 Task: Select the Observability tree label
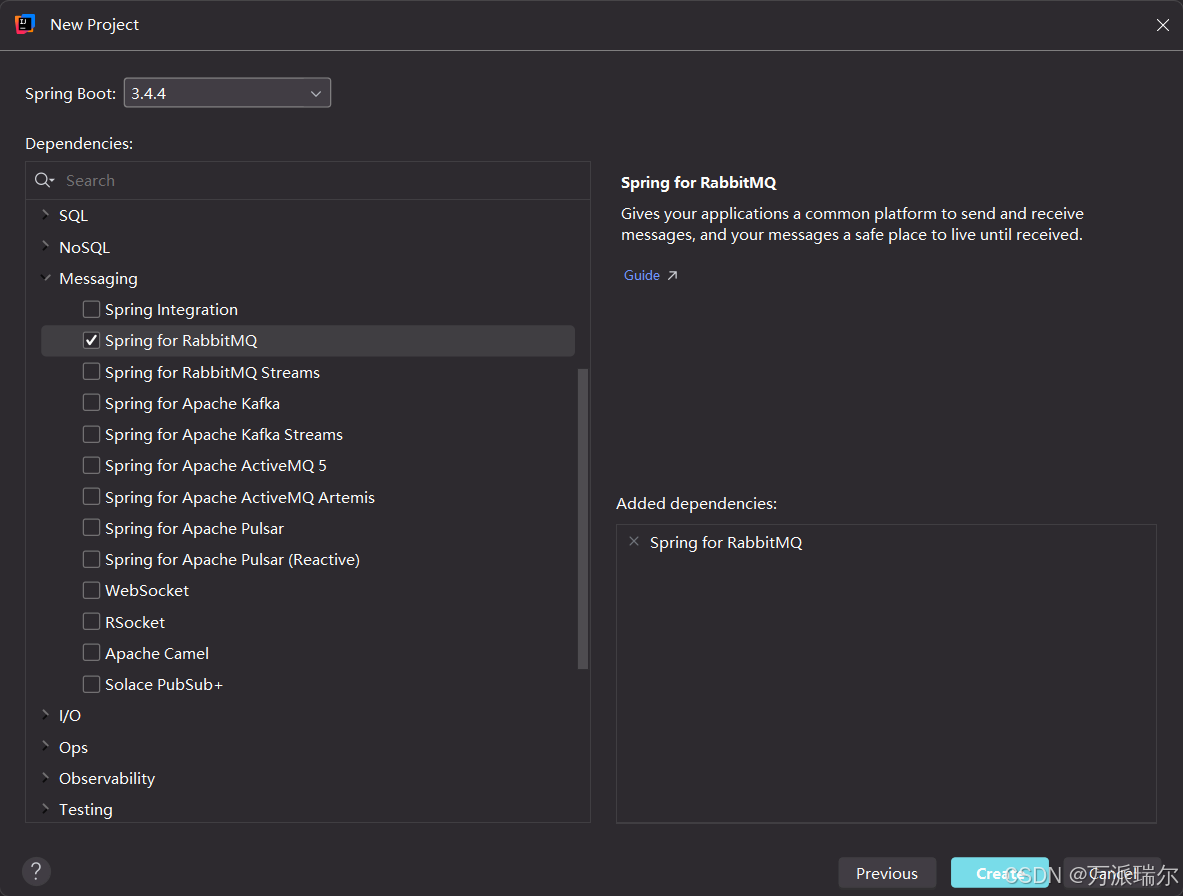107,778
